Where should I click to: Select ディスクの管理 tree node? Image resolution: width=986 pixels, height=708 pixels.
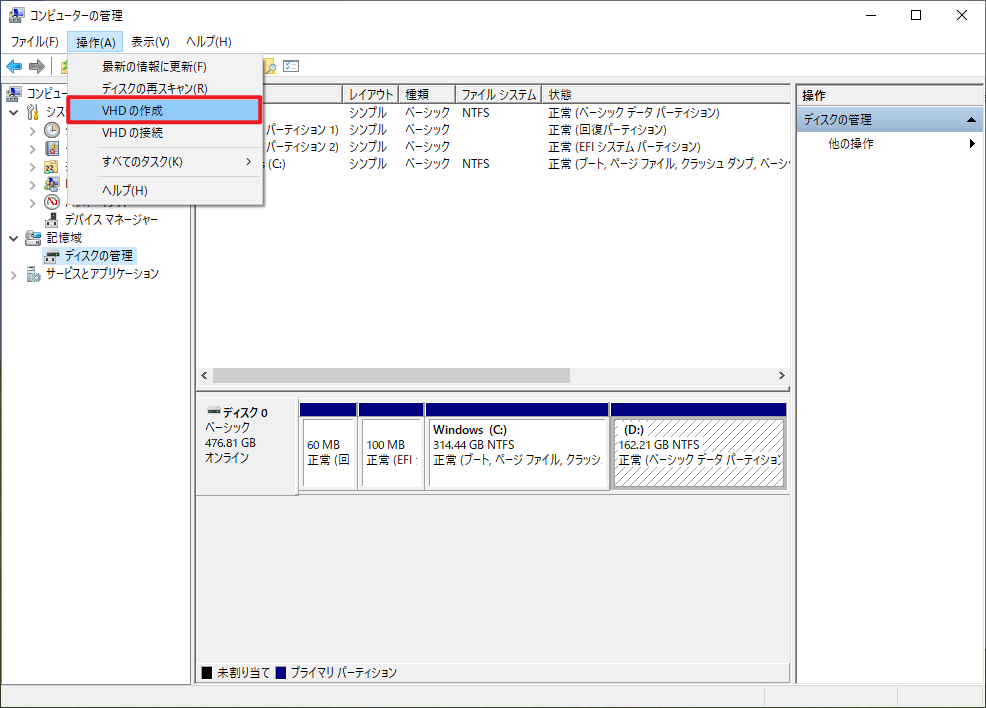(x=98, y=256)
